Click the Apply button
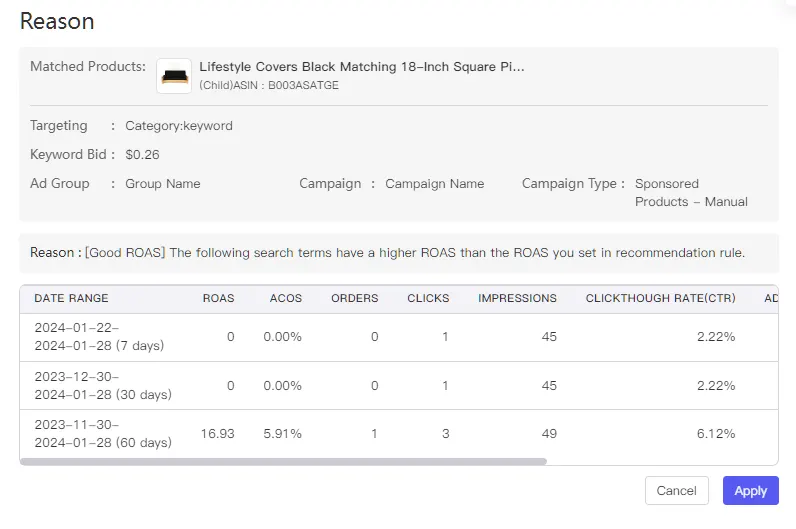This screenshot has height=529, width=796. click(x=750, y=490)
